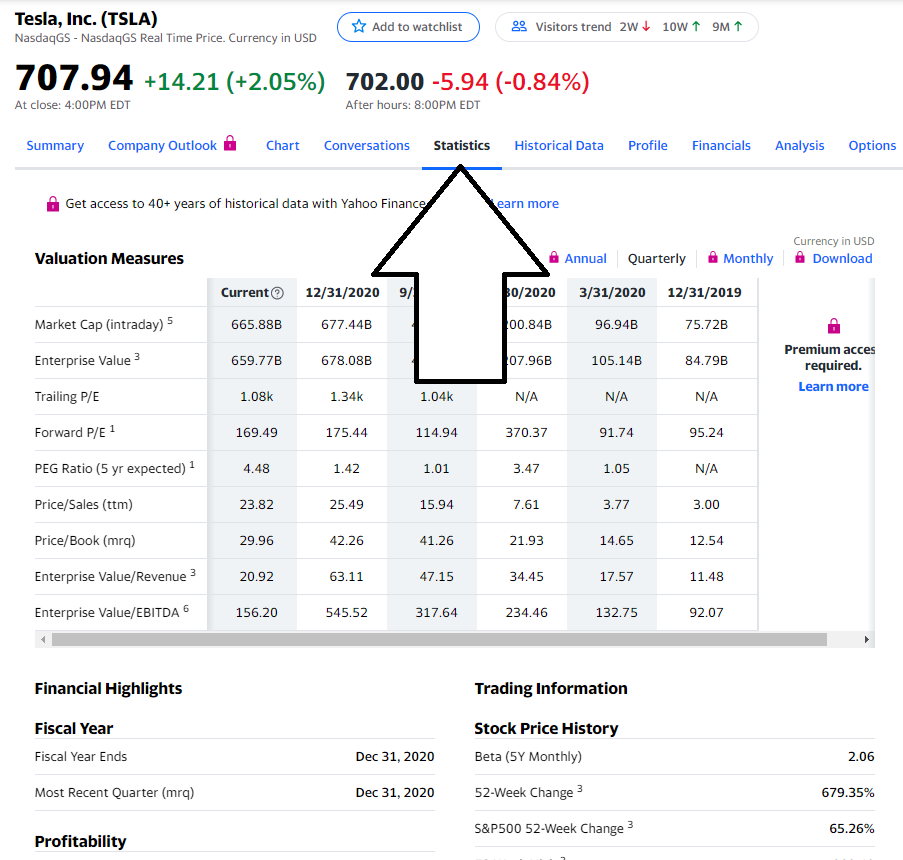This screenshot has height=860, width=903.
Task: Select the Quarterly valuation view
Action: click(x=657, y=259)
